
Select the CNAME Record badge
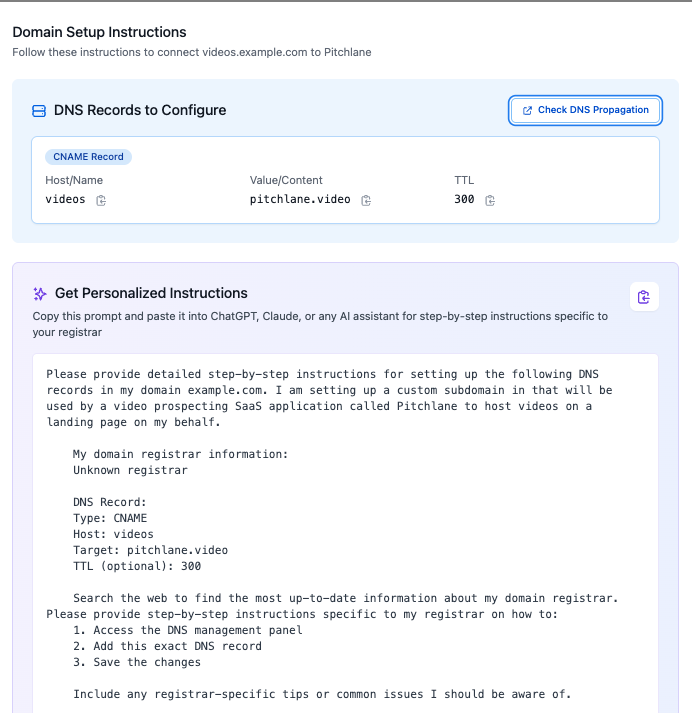88,157
